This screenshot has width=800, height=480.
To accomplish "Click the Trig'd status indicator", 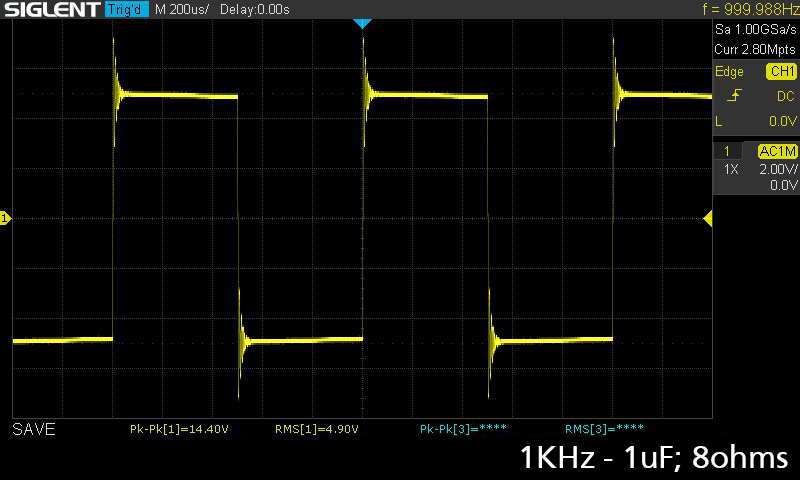I will (126, 9).
